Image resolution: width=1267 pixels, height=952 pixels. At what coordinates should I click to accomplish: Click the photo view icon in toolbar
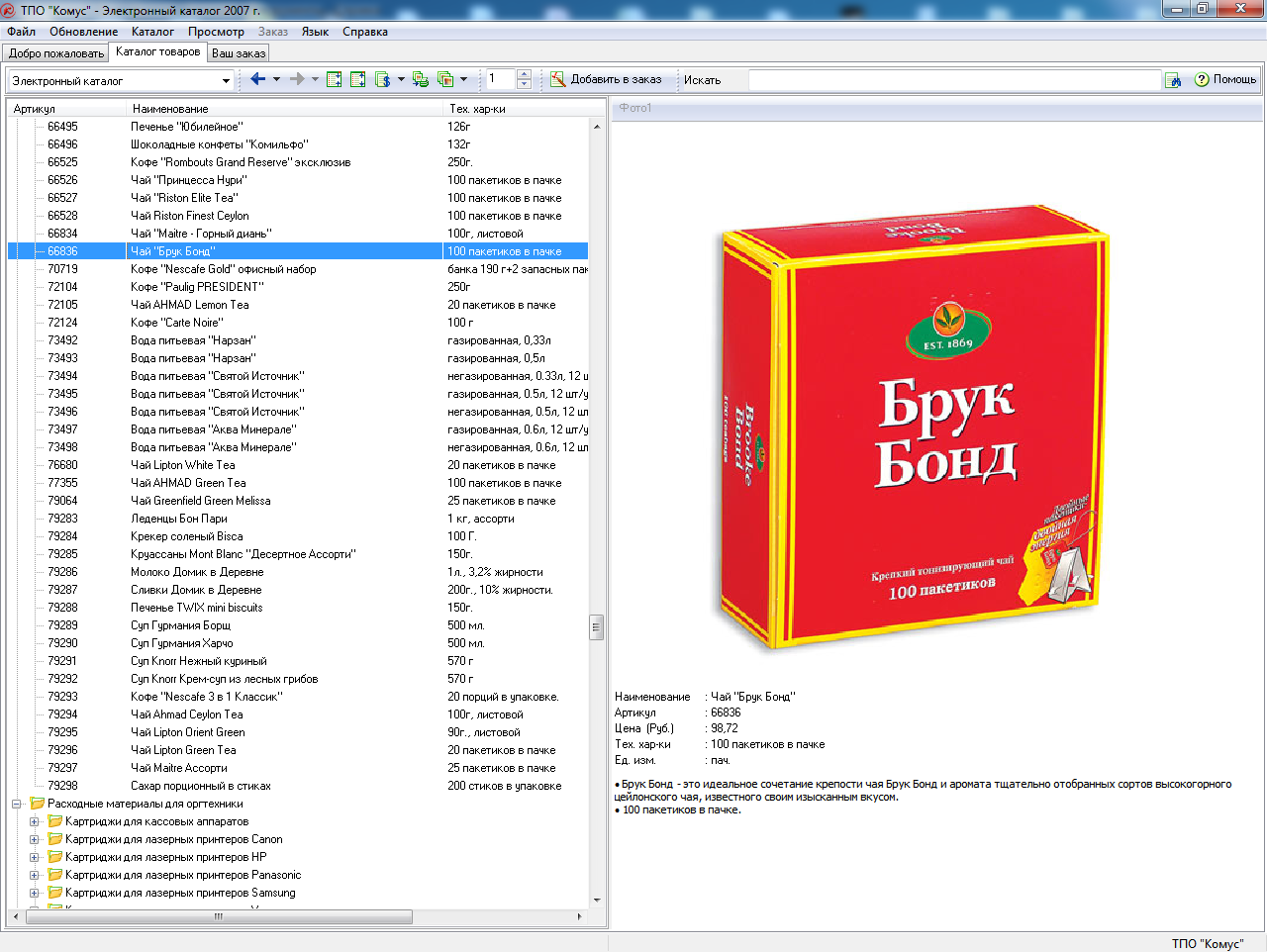(x=445, y=79)
